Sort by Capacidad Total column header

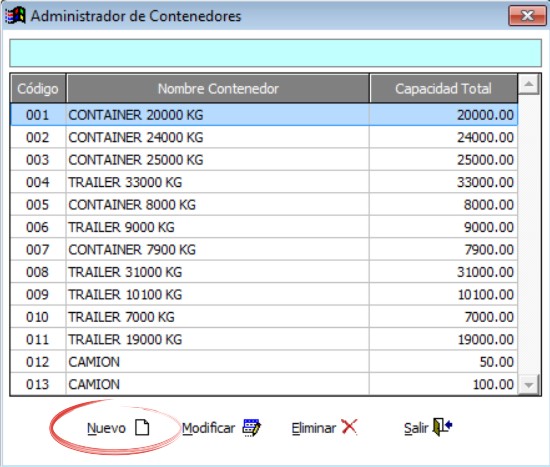point(443,88)
